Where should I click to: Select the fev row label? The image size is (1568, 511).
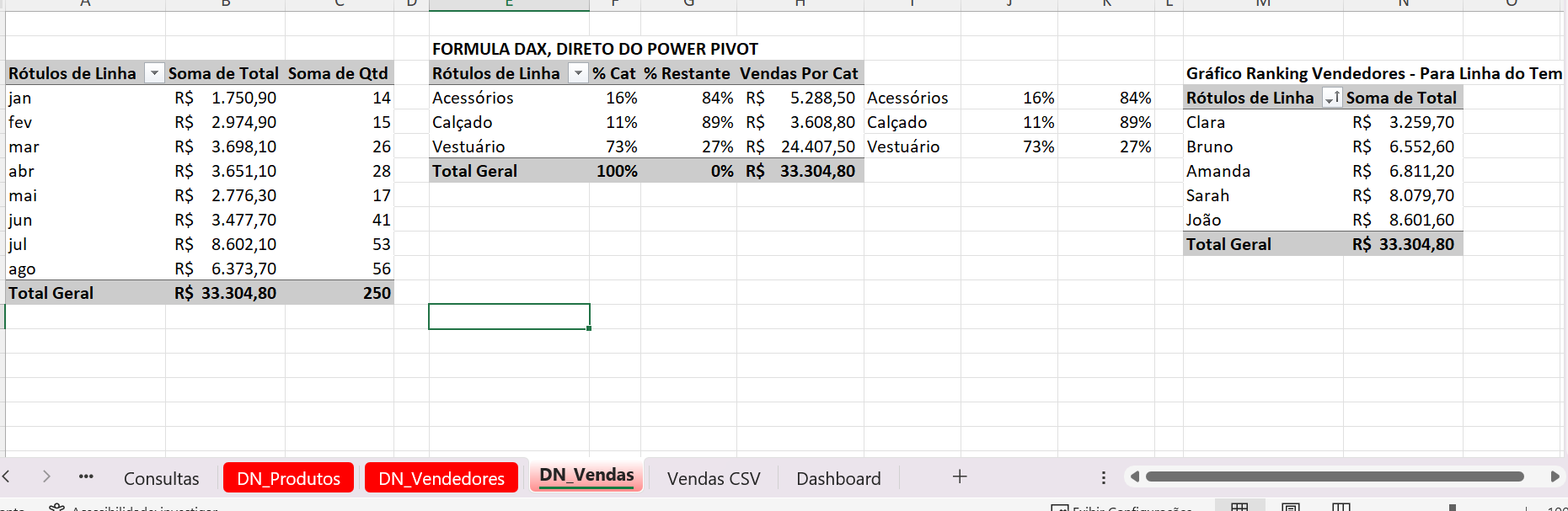click(x=85, y=122)
